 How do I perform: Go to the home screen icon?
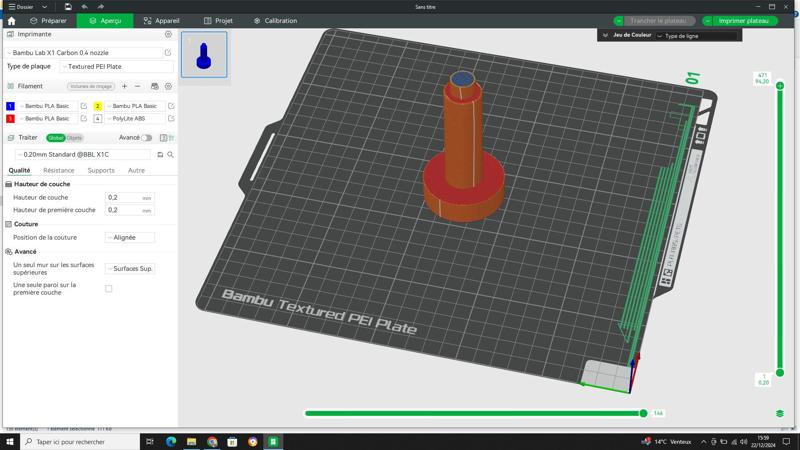pos(11,21)
